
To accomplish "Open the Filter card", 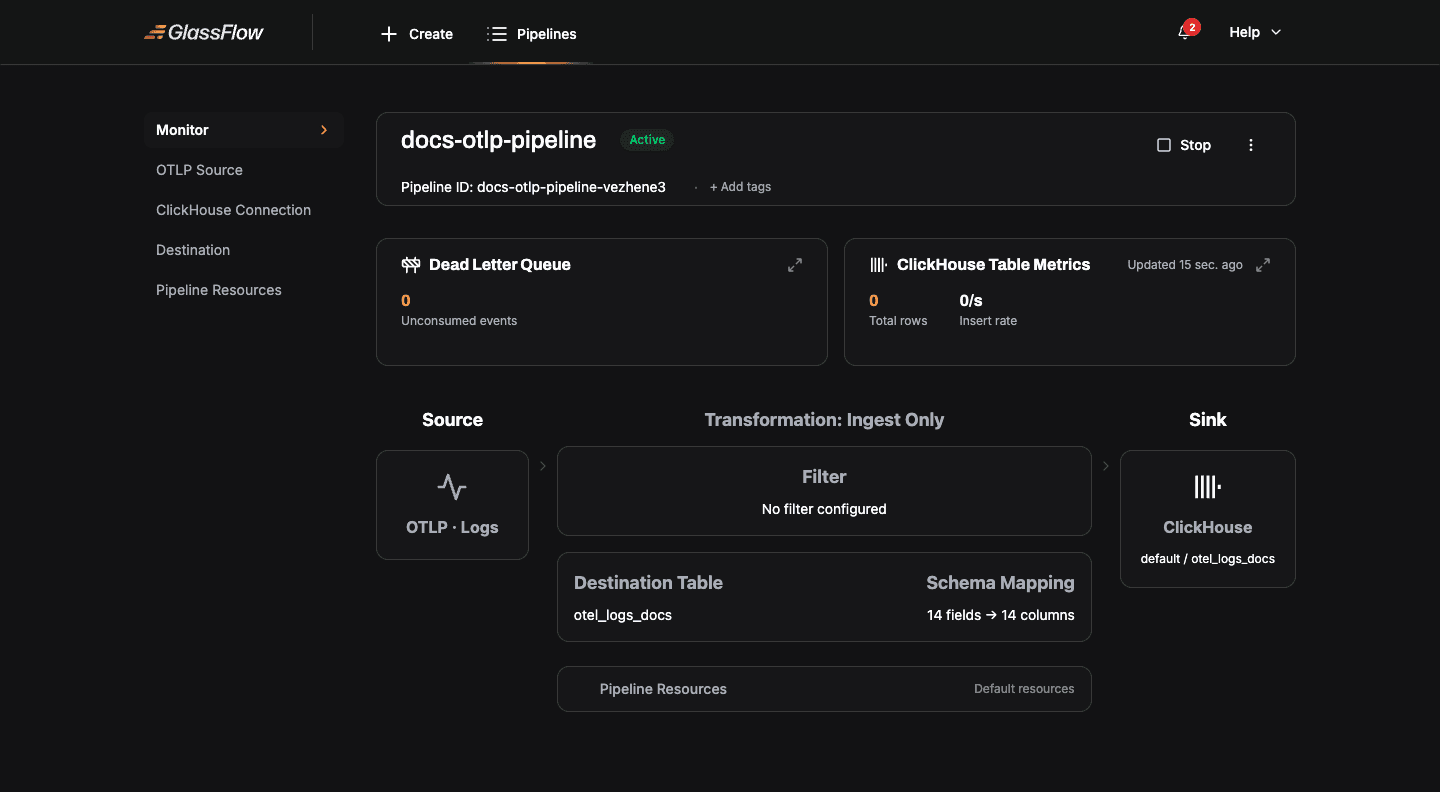I will pyautogui.click(x=824, y=491).
